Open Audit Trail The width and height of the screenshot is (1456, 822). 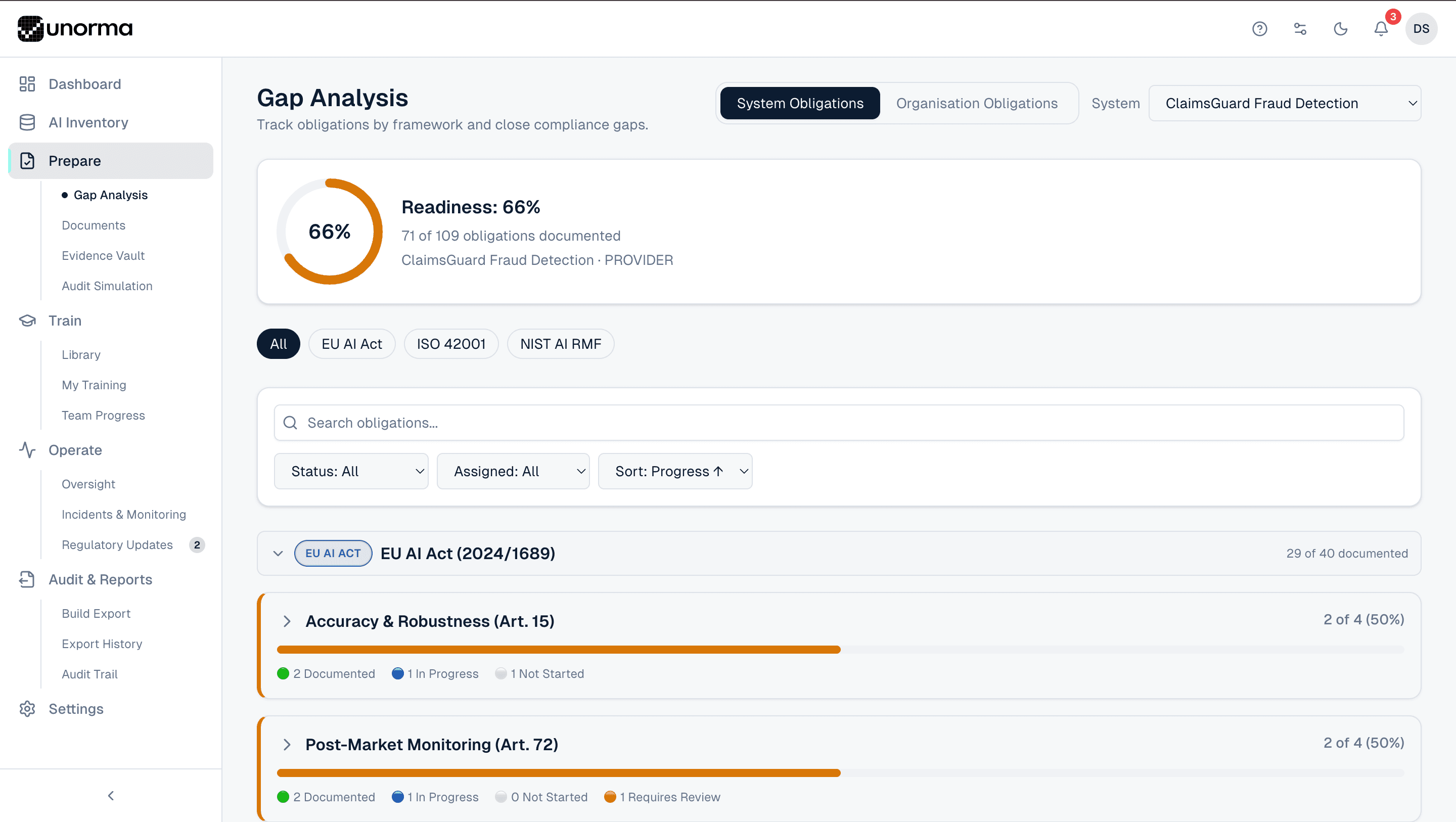[x=89, y=674]
